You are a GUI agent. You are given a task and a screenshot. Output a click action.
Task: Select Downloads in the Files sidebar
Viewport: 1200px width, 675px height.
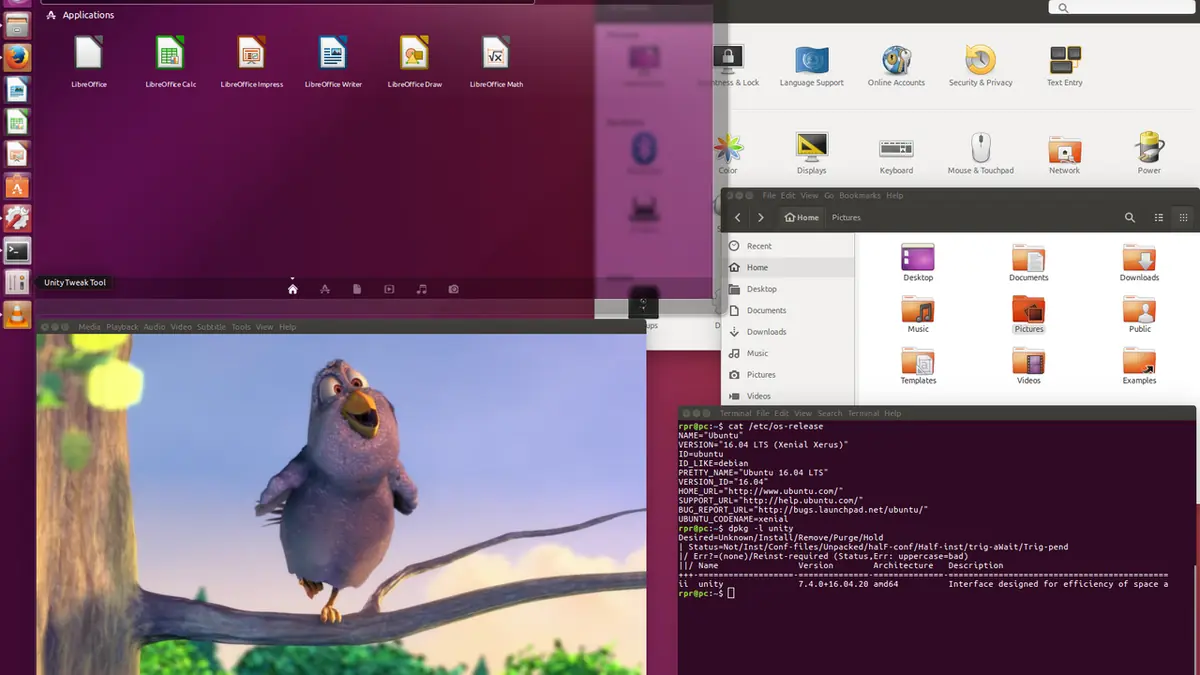click(x=788, y=332)
